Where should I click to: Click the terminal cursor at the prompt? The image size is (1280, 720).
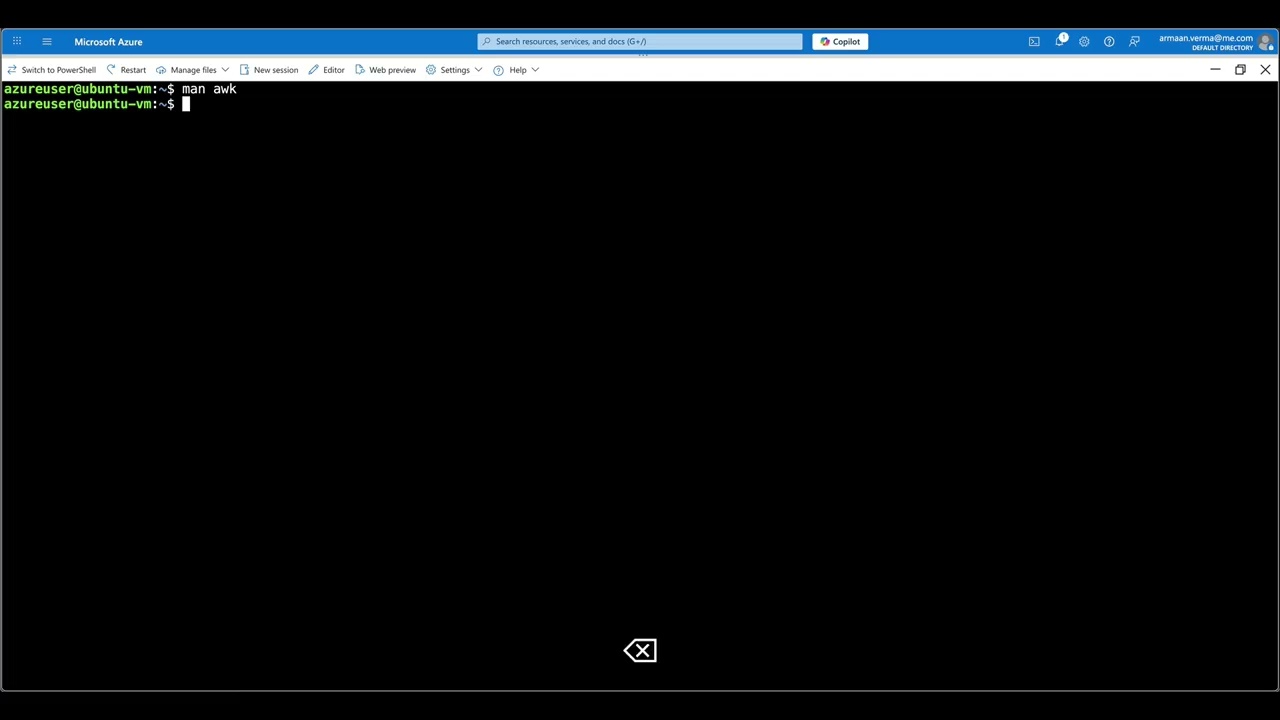point(186,104)
